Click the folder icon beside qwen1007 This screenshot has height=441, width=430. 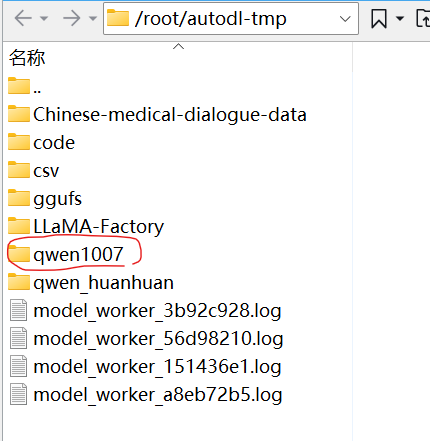[x=19, y=254]
